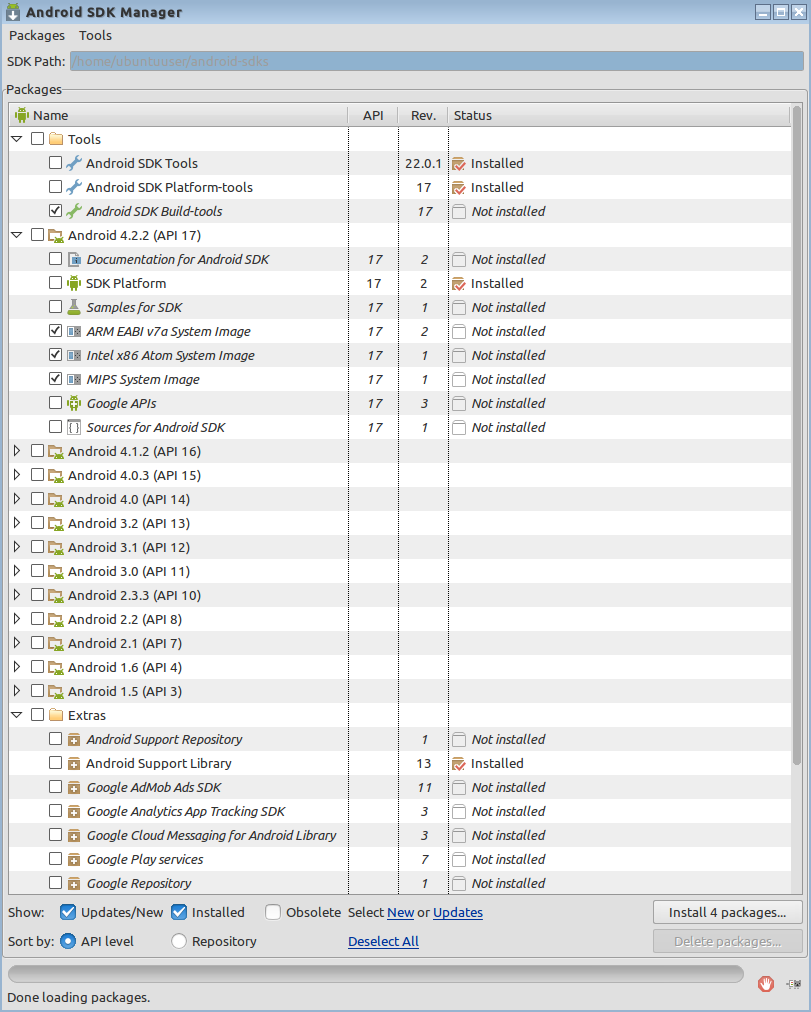This screenshot has height=1012, width=811.
Task: Click the Google Play services package icon
Action: pyautogui.click(x=74, y=860)
